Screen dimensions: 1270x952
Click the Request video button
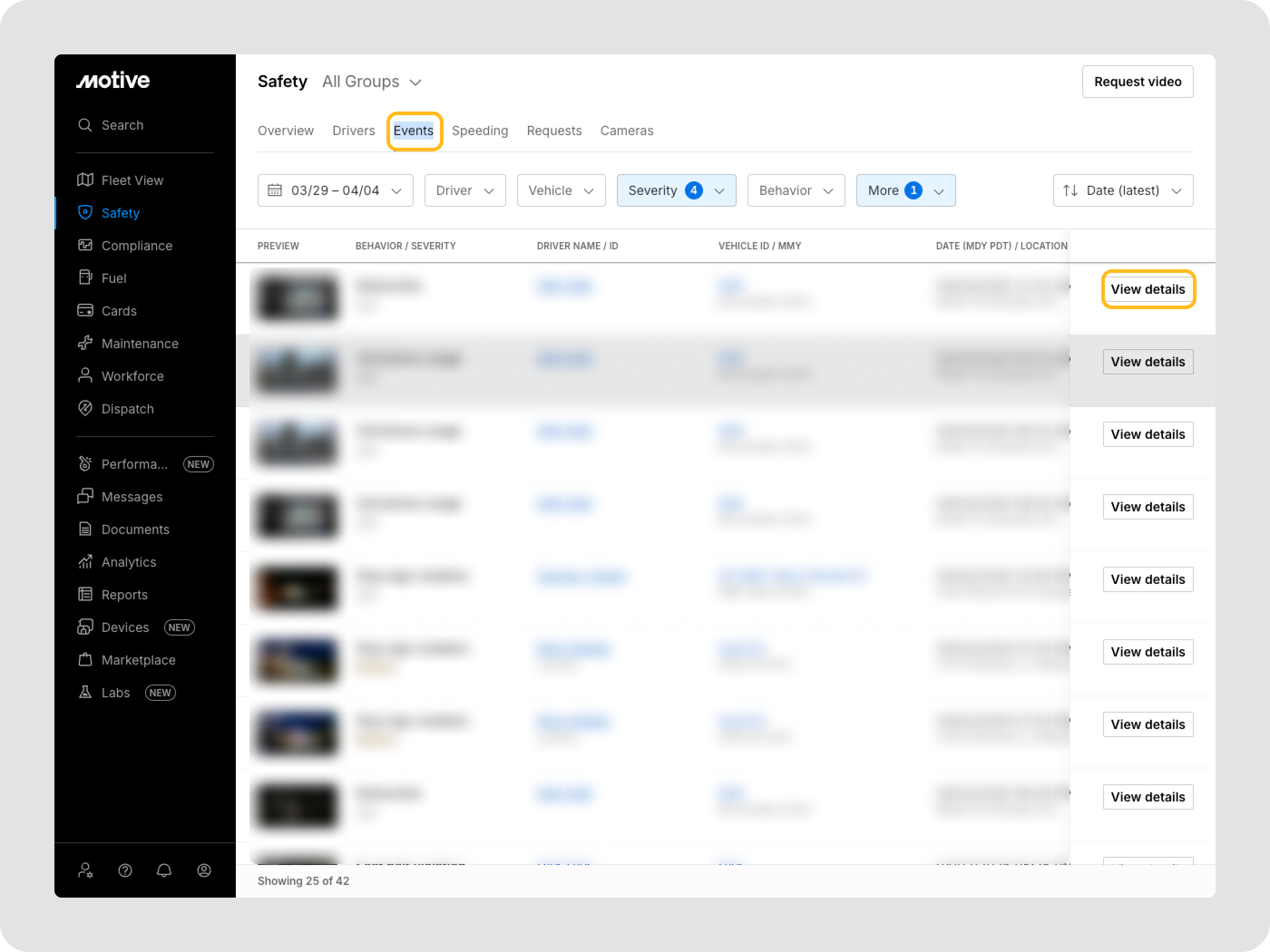click(x=1137, y=82)
